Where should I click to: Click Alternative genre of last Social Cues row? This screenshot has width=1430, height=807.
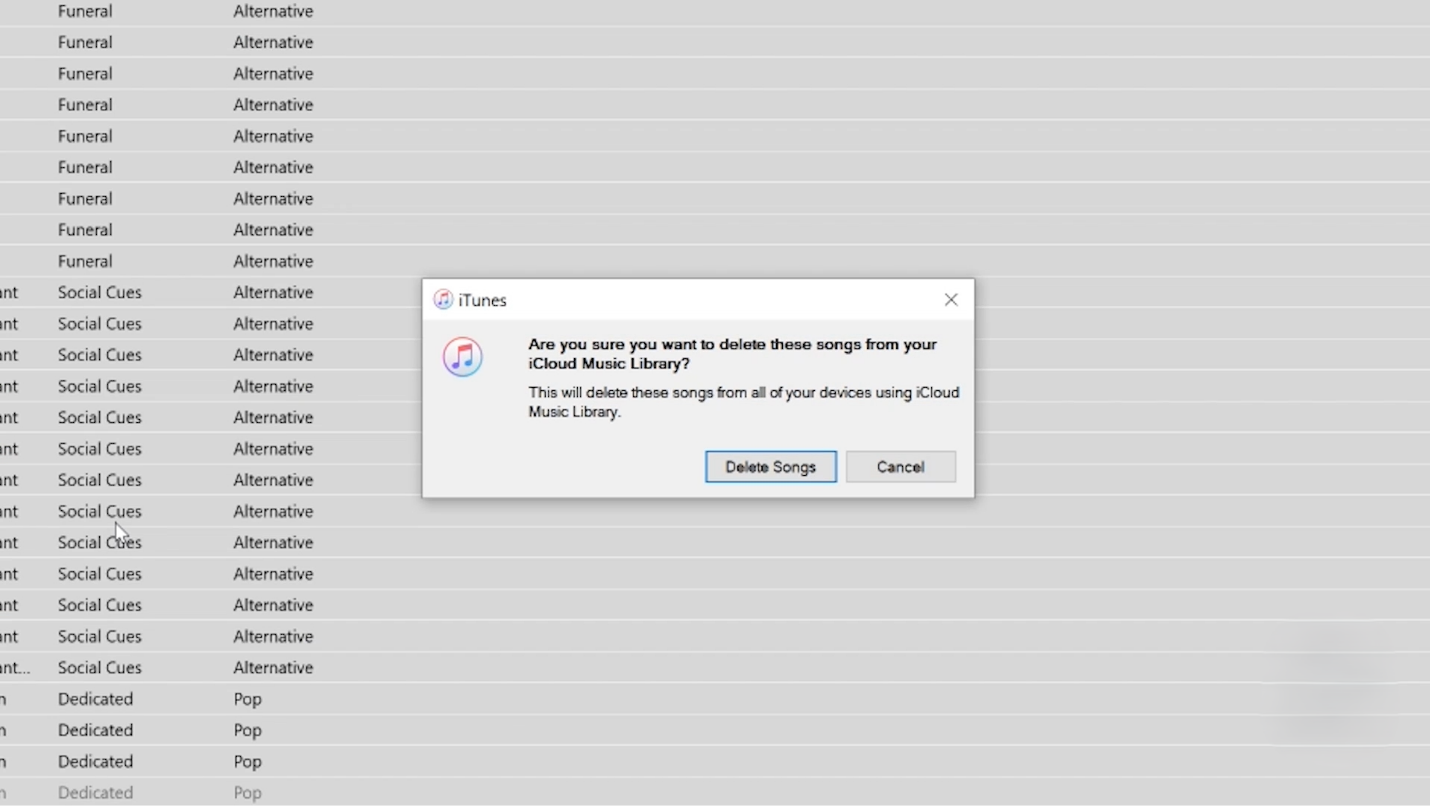pos(273,667)
